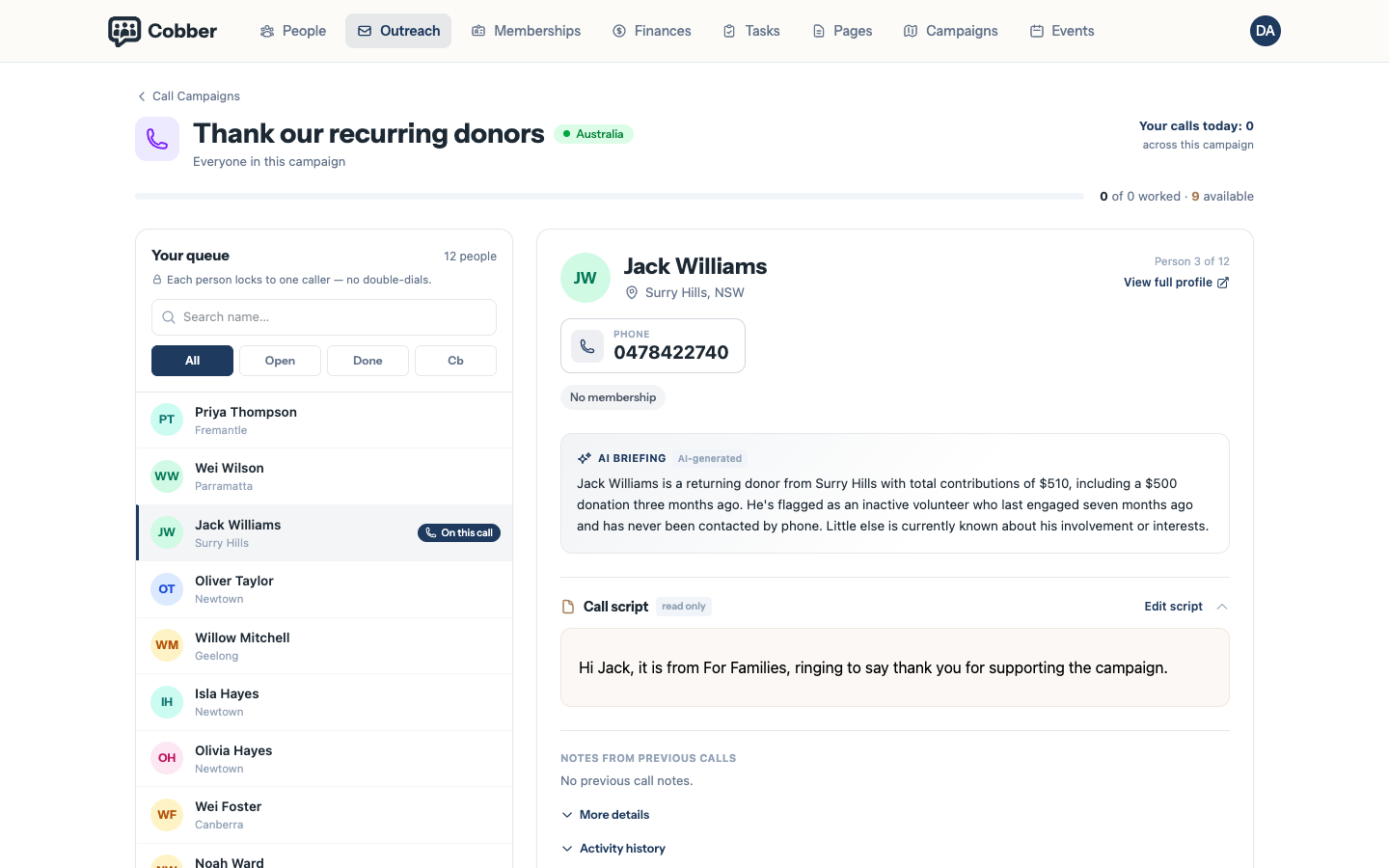Screen dimensions: 1389x868
Task: Click Edit script
Action: click(x=1173, y=607)
